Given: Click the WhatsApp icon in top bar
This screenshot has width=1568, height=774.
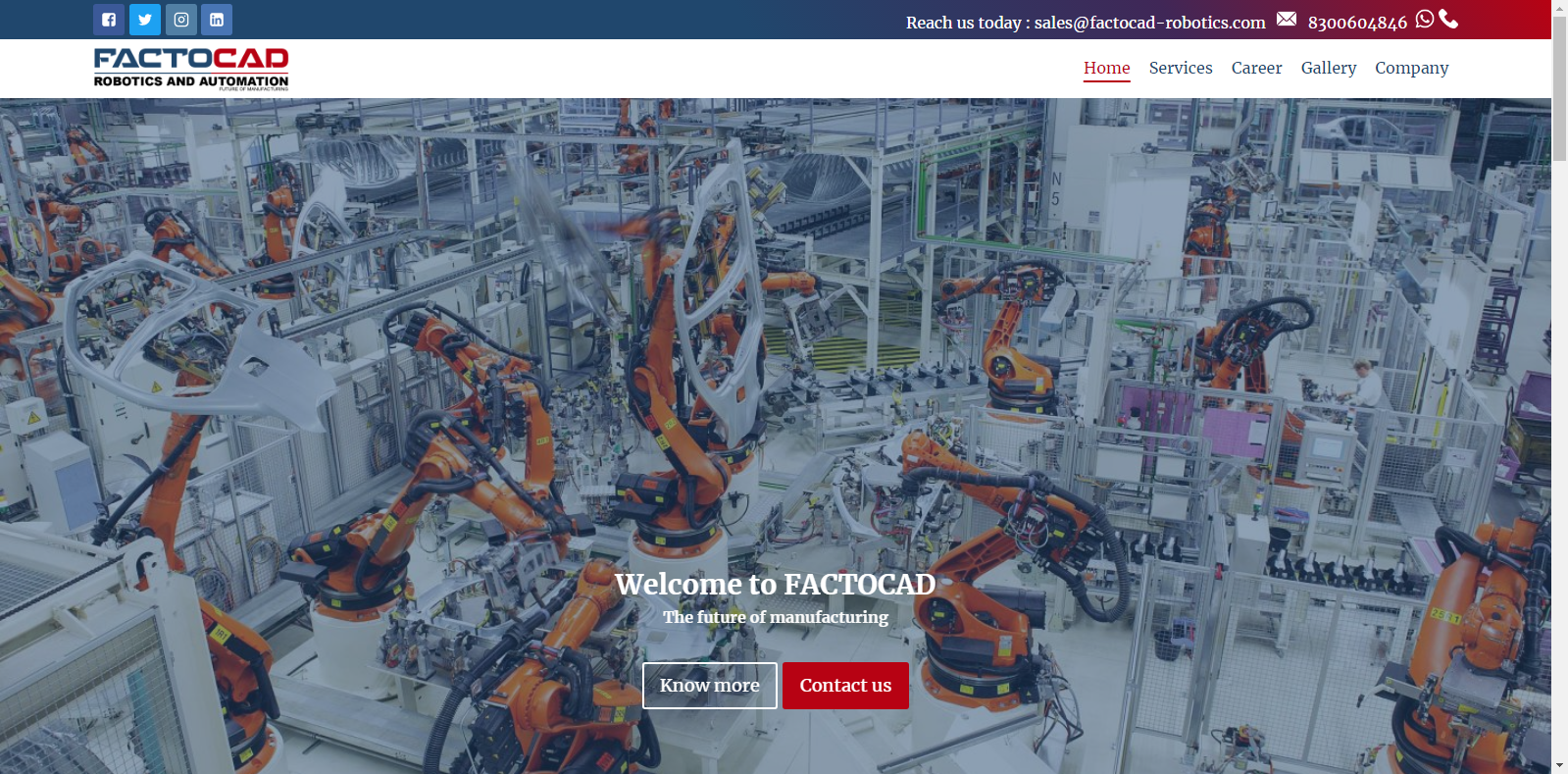Looking at the screenshot, I should click(x=1425, y=19).
